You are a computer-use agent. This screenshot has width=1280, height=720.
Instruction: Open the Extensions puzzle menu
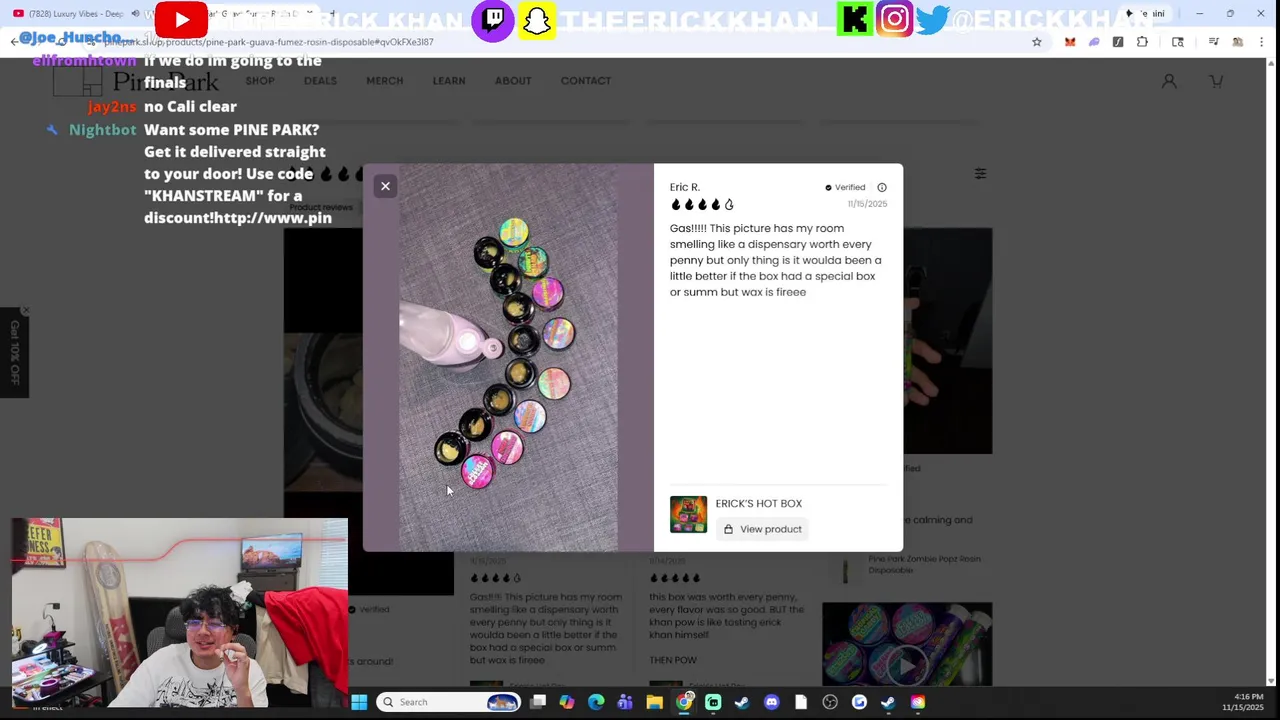(x=1142, y=42)
